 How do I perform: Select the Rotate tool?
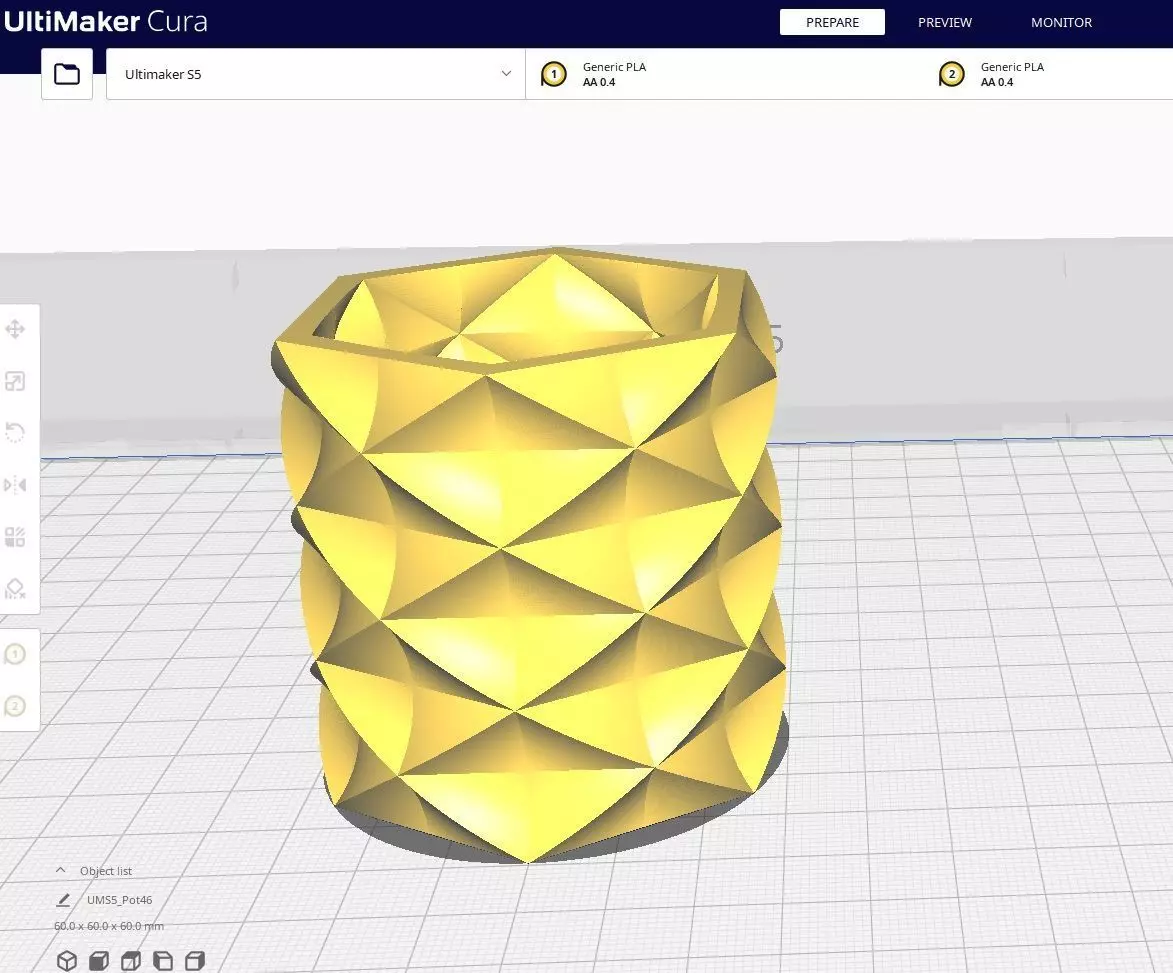point(15,433)
